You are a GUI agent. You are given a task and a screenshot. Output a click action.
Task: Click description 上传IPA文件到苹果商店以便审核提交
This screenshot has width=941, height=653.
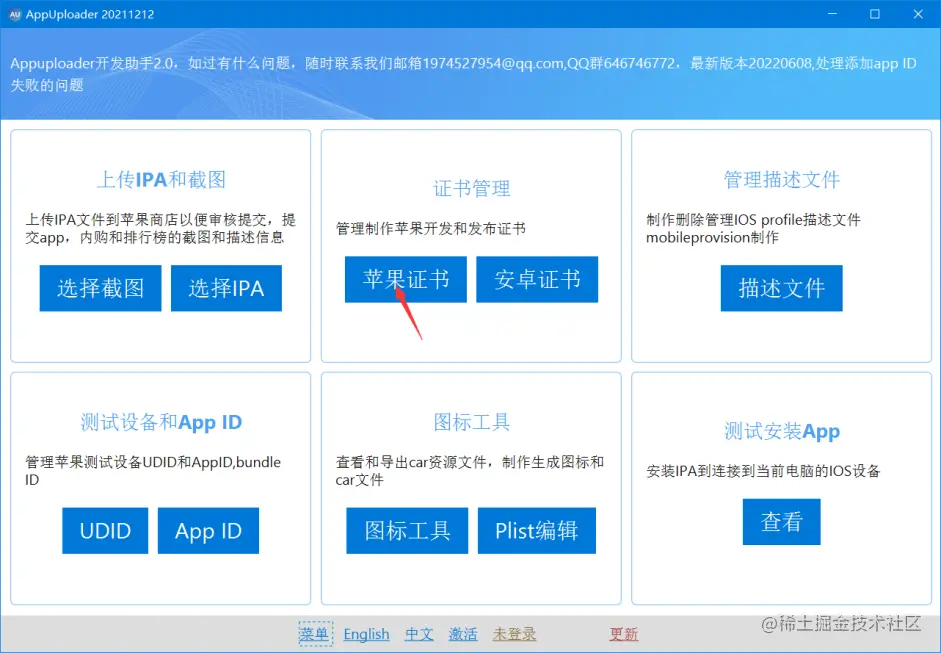pos(160,229)
